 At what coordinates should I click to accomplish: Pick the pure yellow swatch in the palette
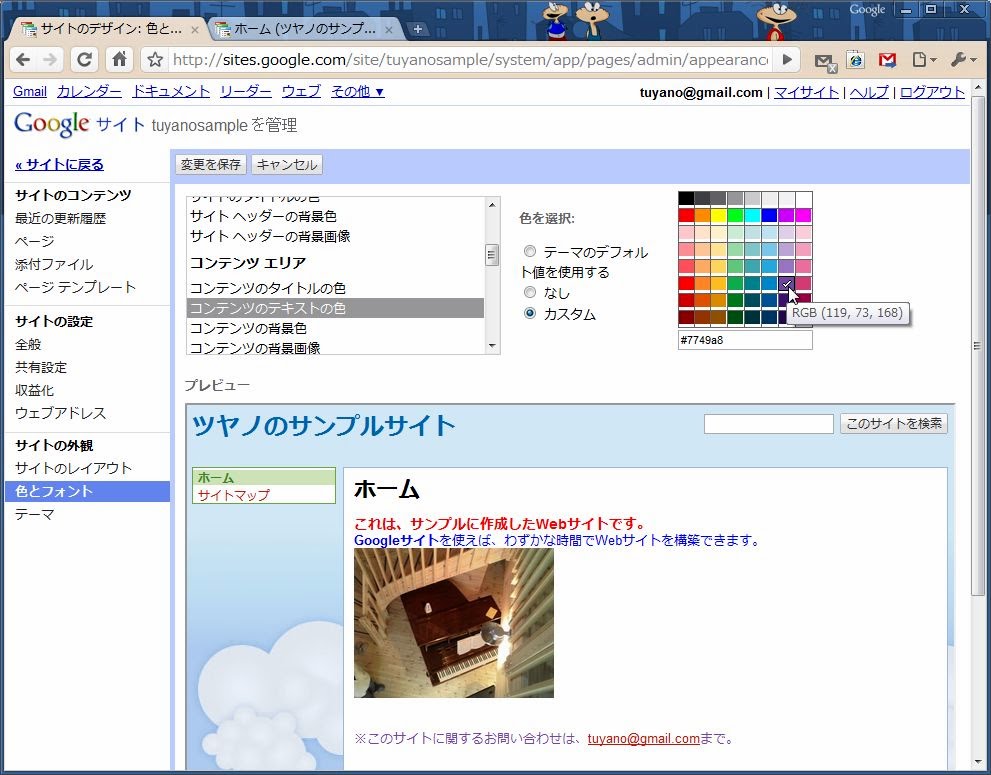(719, 215)
